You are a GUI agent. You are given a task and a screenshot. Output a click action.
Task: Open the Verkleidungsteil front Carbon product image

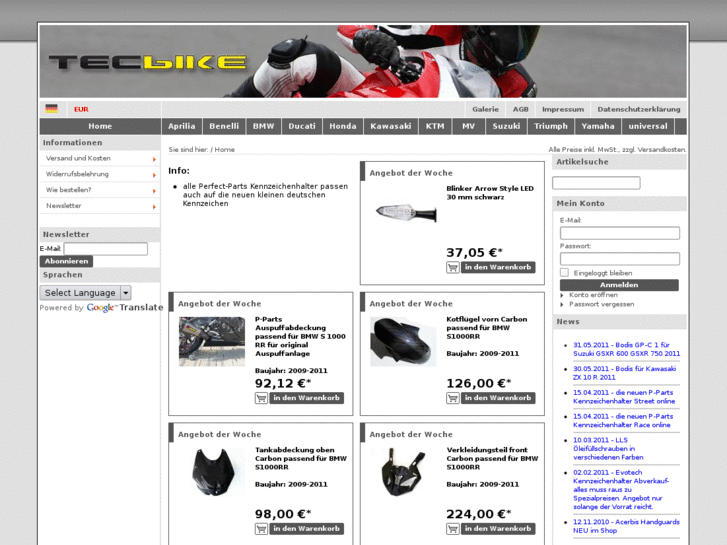tap(403, 472)
